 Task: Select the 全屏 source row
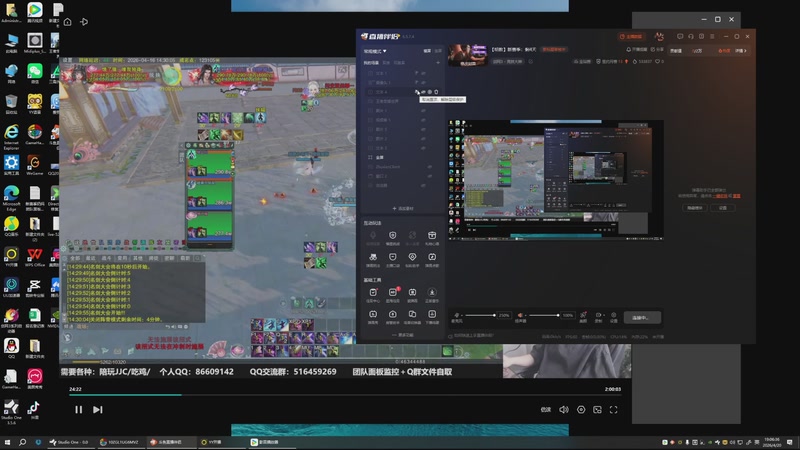coord(403,157)
